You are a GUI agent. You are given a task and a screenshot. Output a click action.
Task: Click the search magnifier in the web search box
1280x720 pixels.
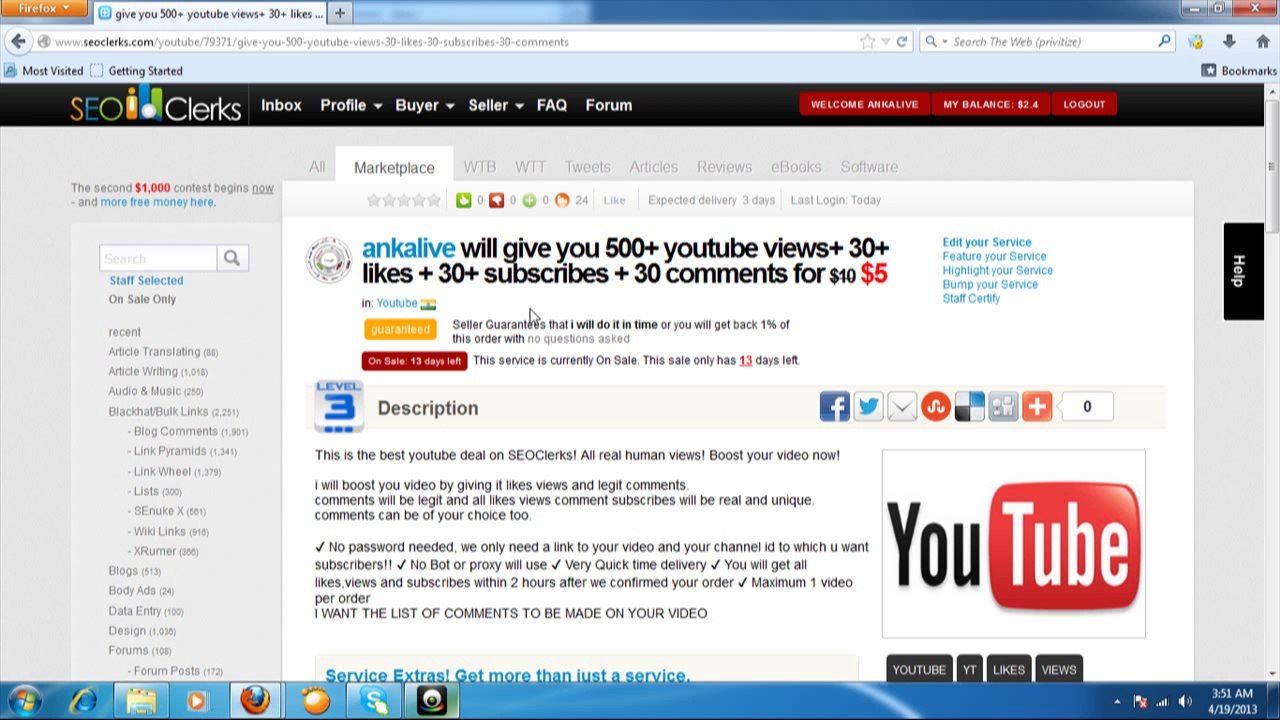pyautogui.click(x=1164, y=41)
